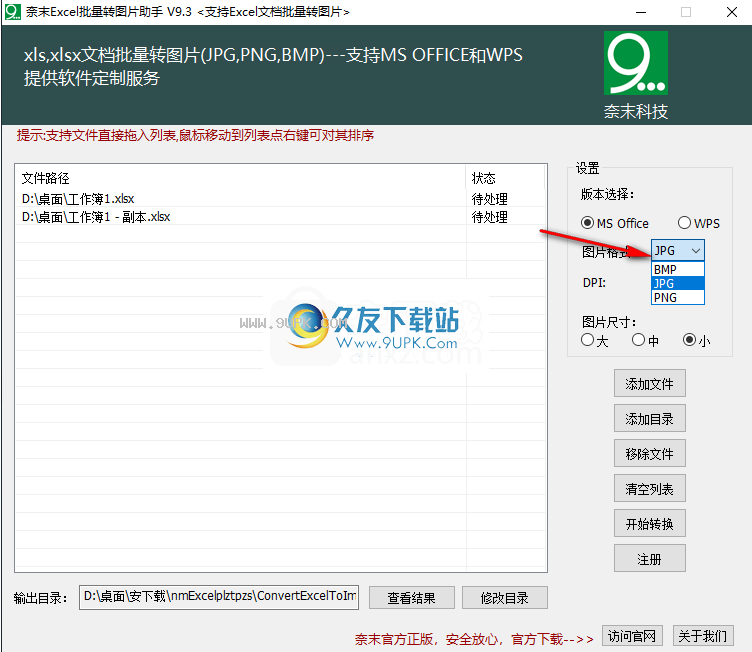The width and height of the screenshot is (752, 652).
Task: Open the 关于我们 about button
Action: (703, 636)
